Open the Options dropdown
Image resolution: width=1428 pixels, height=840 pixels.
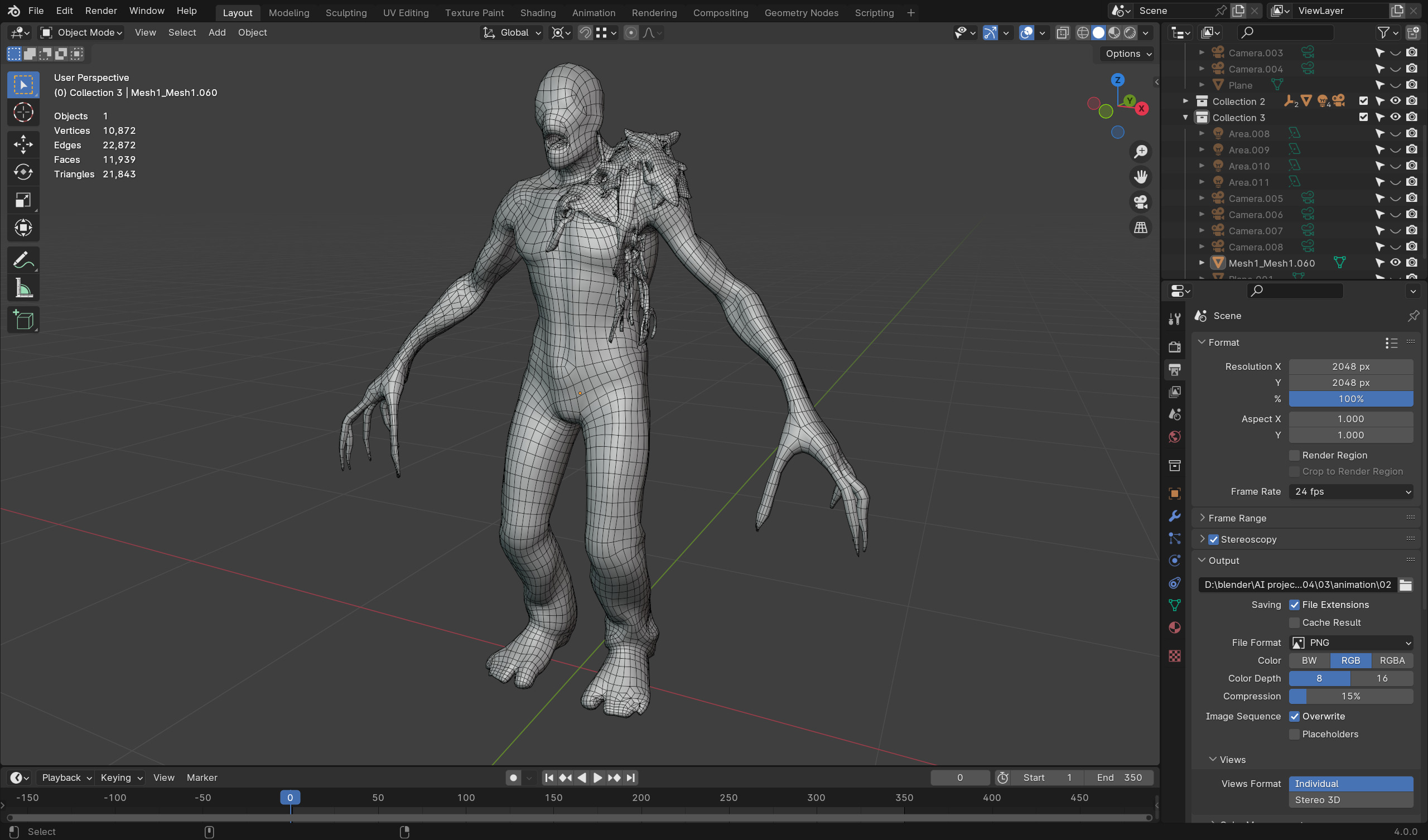pyautogui.click(x=1128, y=54)
